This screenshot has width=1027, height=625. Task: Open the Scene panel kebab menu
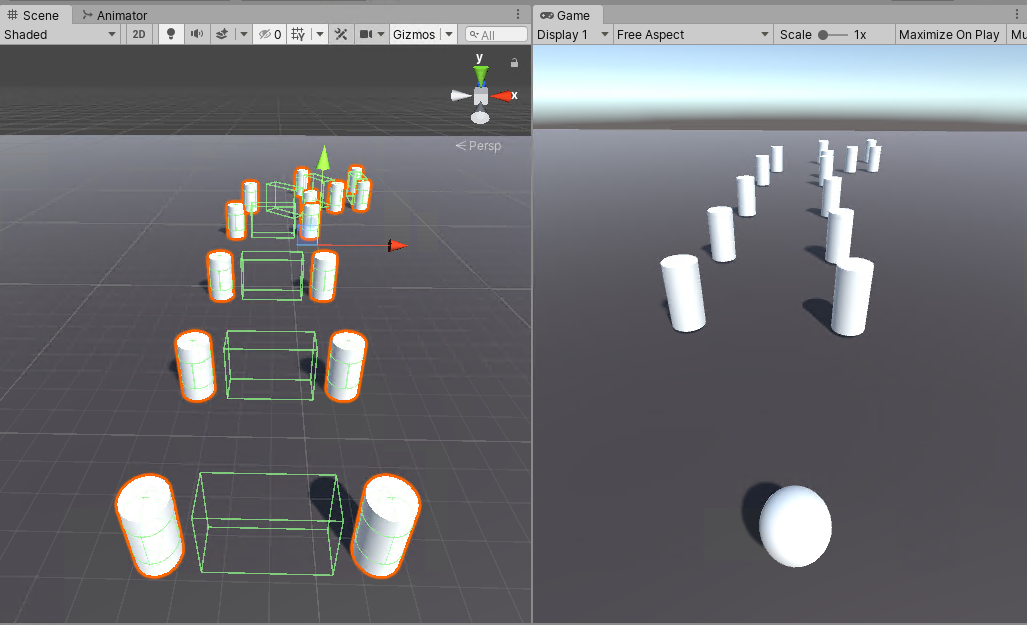[x=518, y=14]
